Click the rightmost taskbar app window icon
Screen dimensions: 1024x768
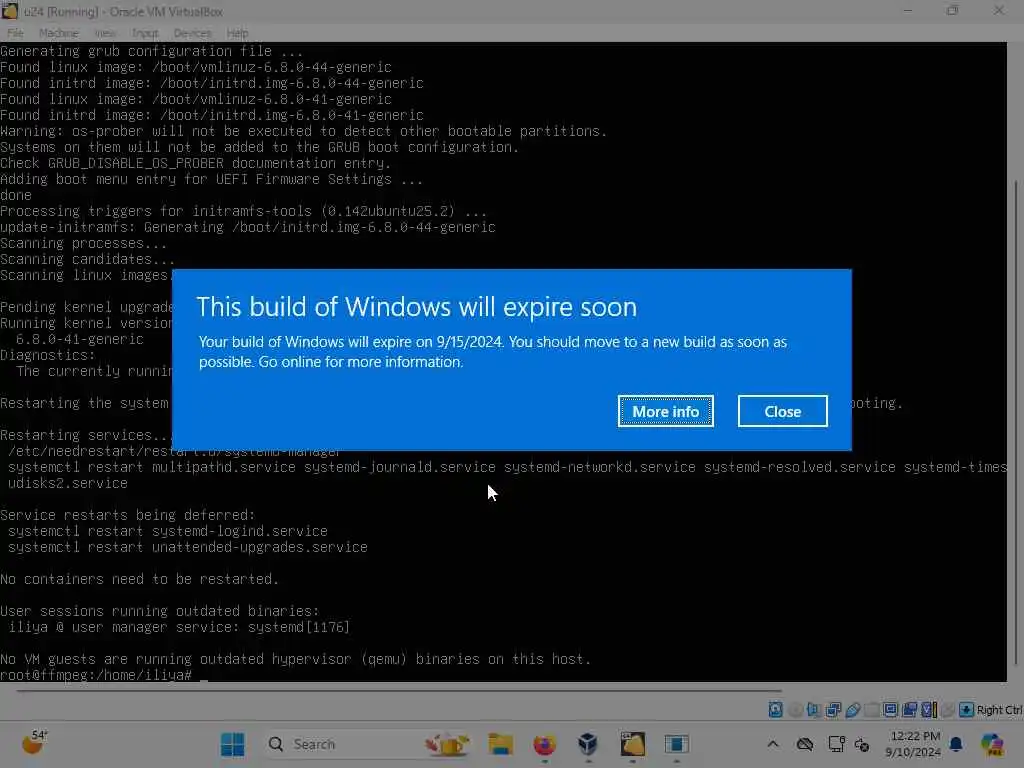tap(677, 744)
